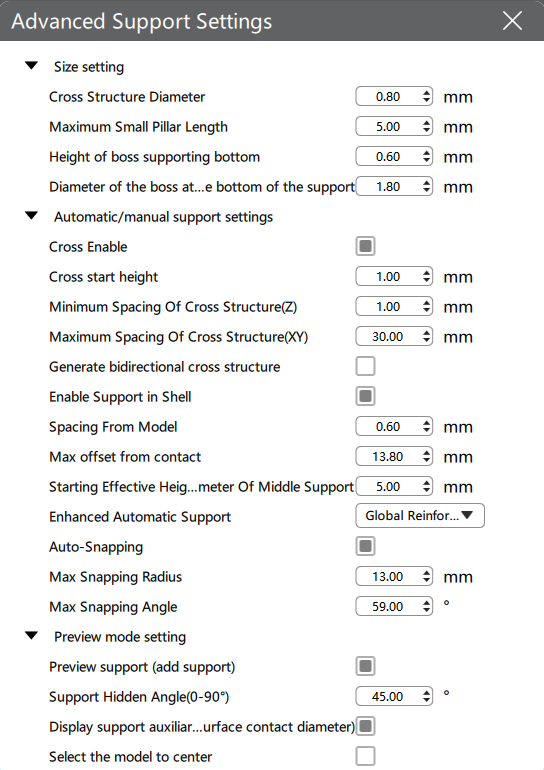The image size is (544, 770).
Task: Decrease Max Snapping Radius with down arrow
Action: (426, 581)
